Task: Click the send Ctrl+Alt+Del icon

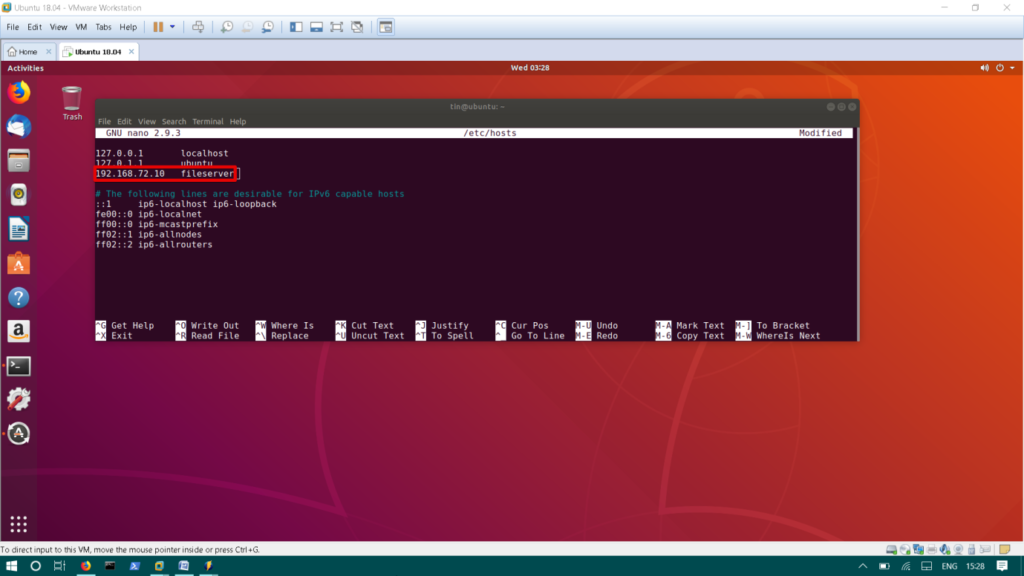Action: click(198, 27)
